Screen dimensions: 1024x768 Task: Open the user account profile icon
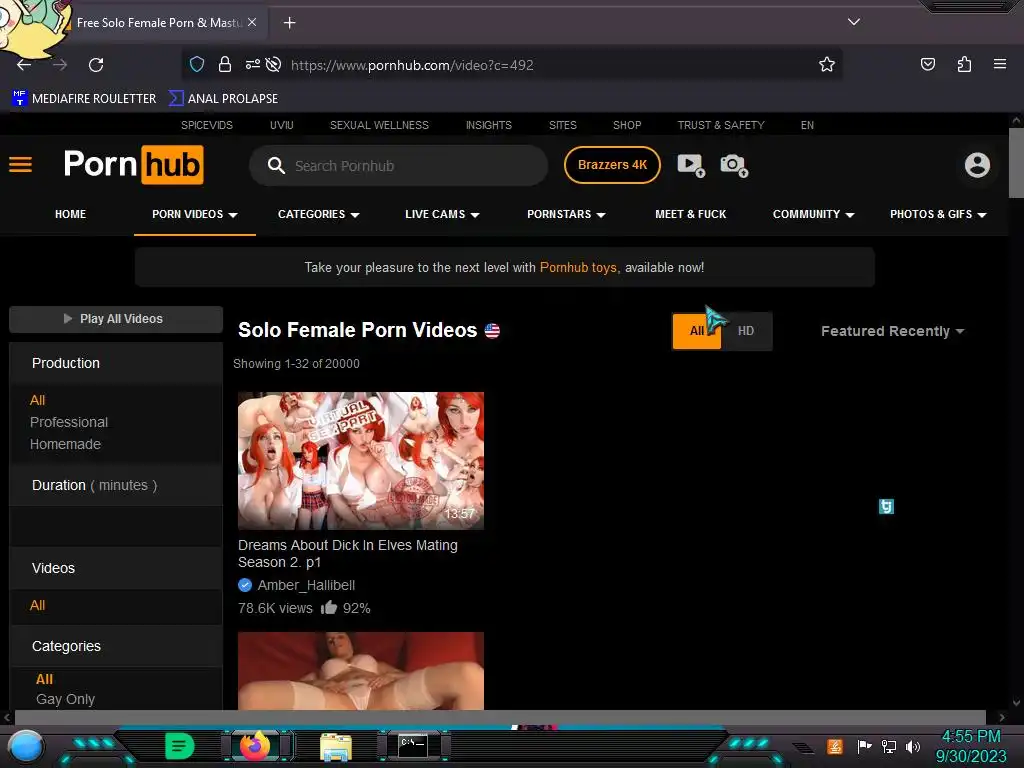[977, 165]
